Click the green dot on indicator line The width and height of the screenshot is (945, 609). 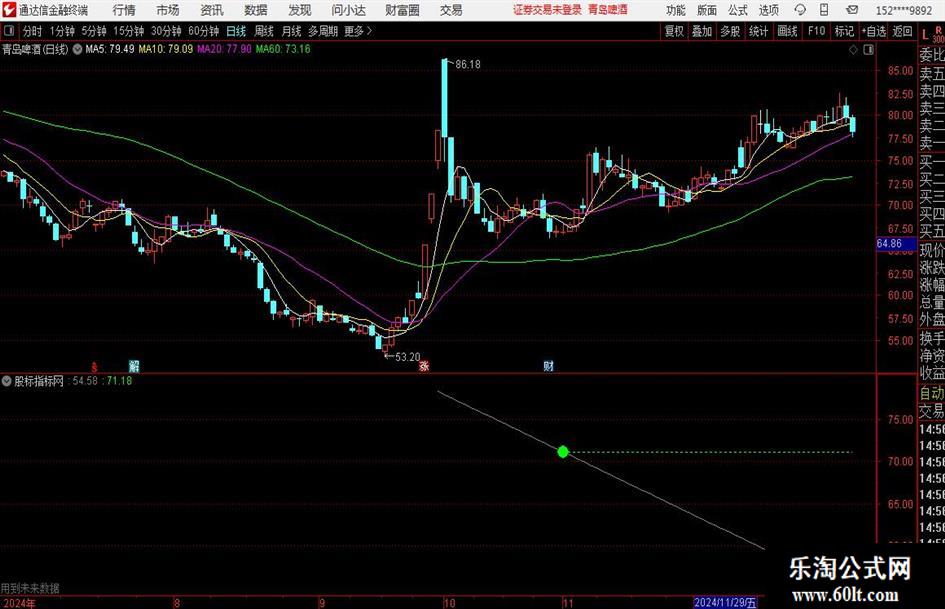point(563,452)
